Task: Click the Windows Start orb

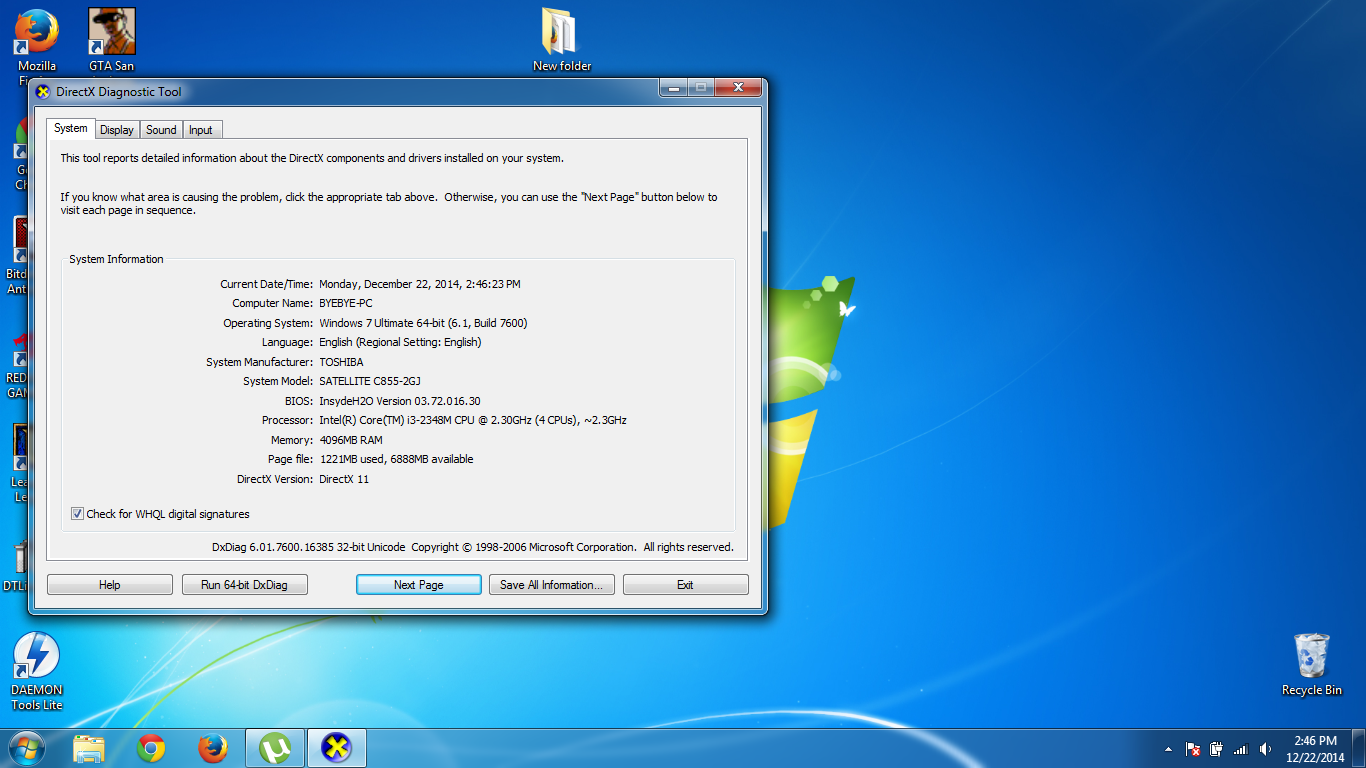Action: [x=27, y=748]
